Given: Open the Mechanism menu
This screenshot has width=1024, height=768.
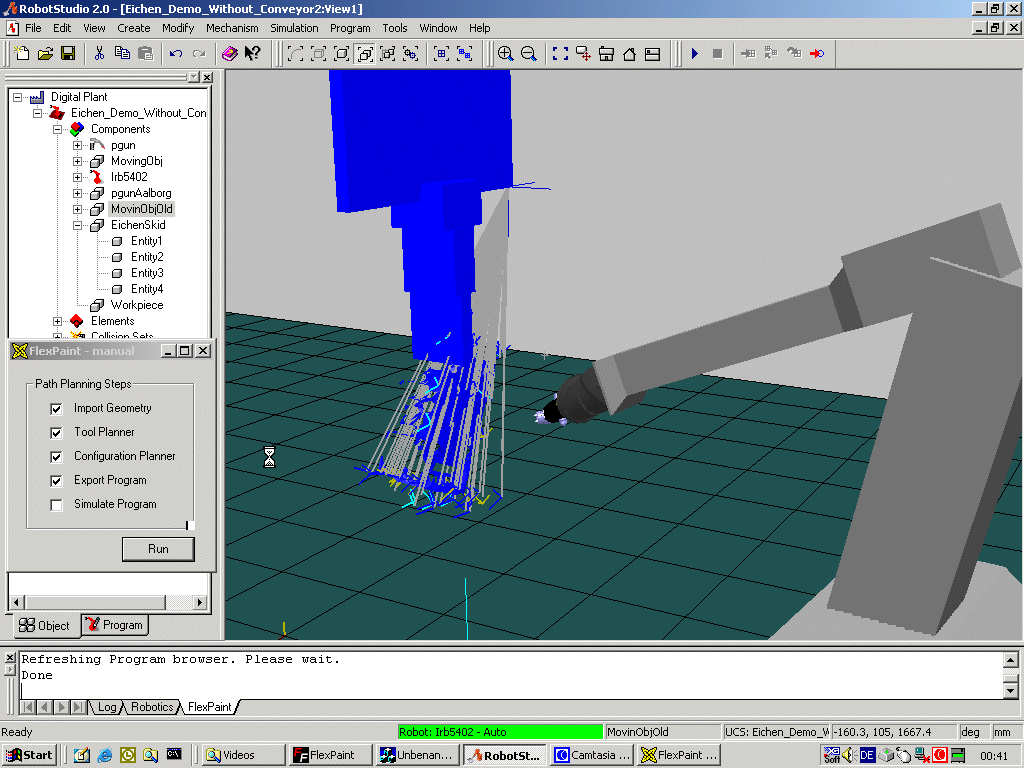Looking at the screenshot, I should 232,28.
